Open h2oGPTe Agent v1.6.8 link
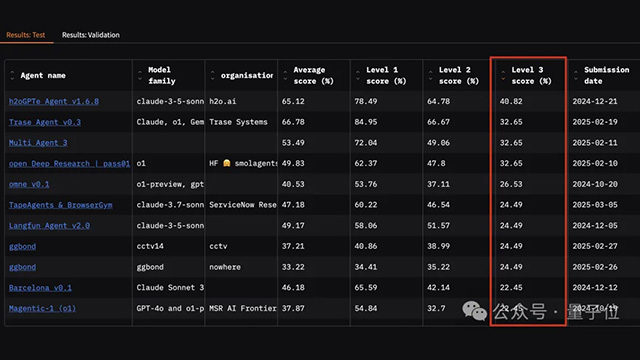Viewport: 640px width, 360px height. 54,102
